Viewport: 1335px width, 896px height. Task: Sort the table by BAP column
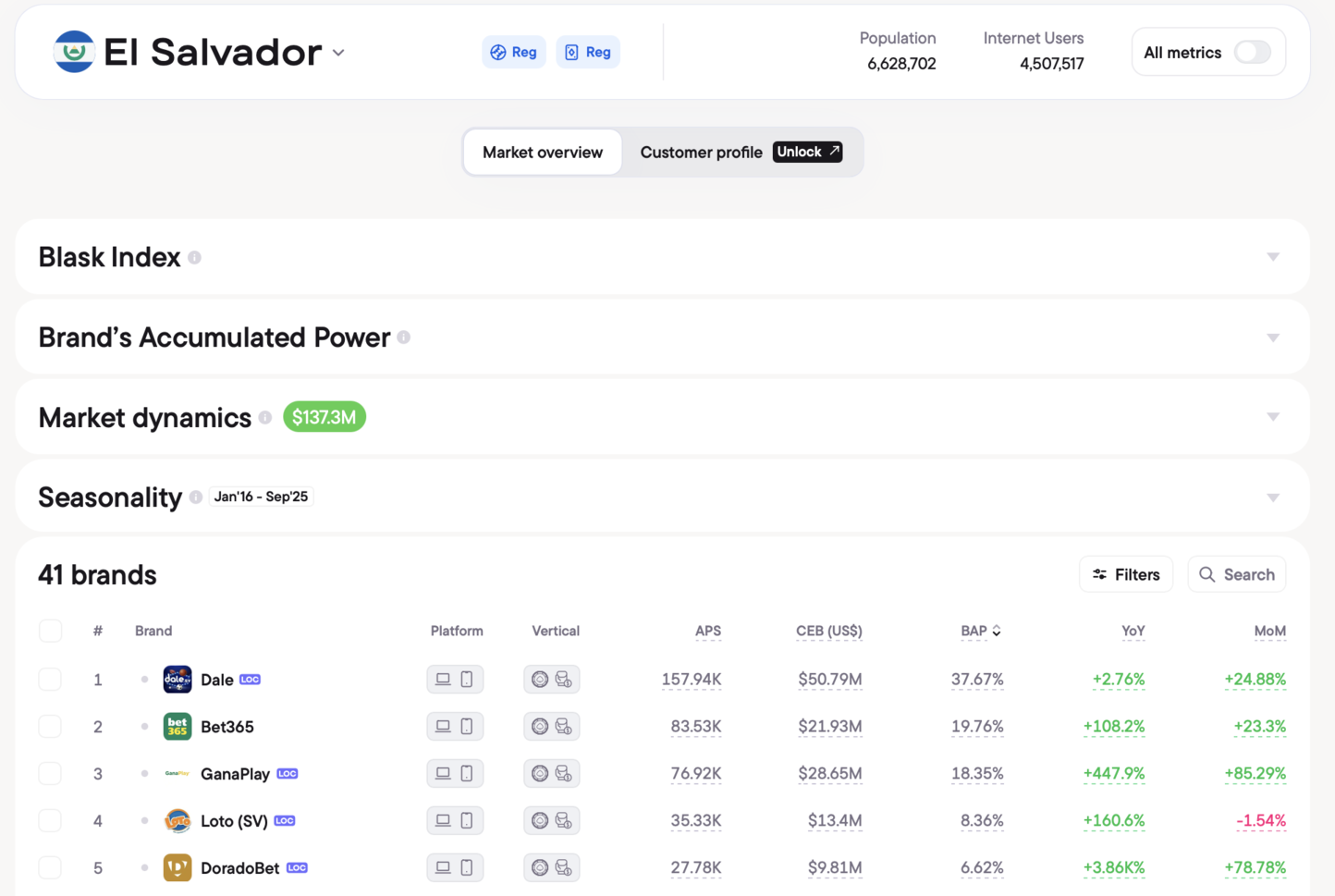pyautogui.click(x=980, y=631)
